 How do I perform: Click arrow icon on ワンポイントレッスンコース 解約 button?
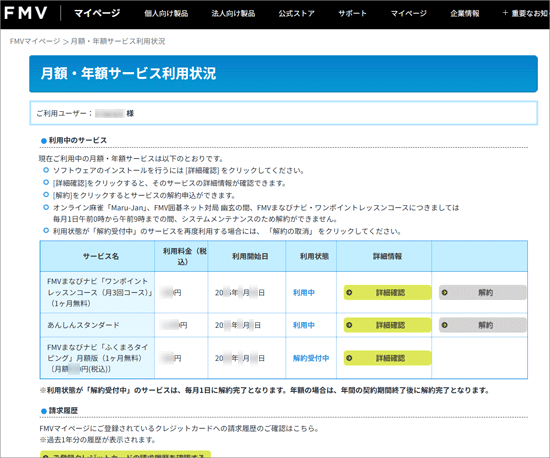[444, 292]
